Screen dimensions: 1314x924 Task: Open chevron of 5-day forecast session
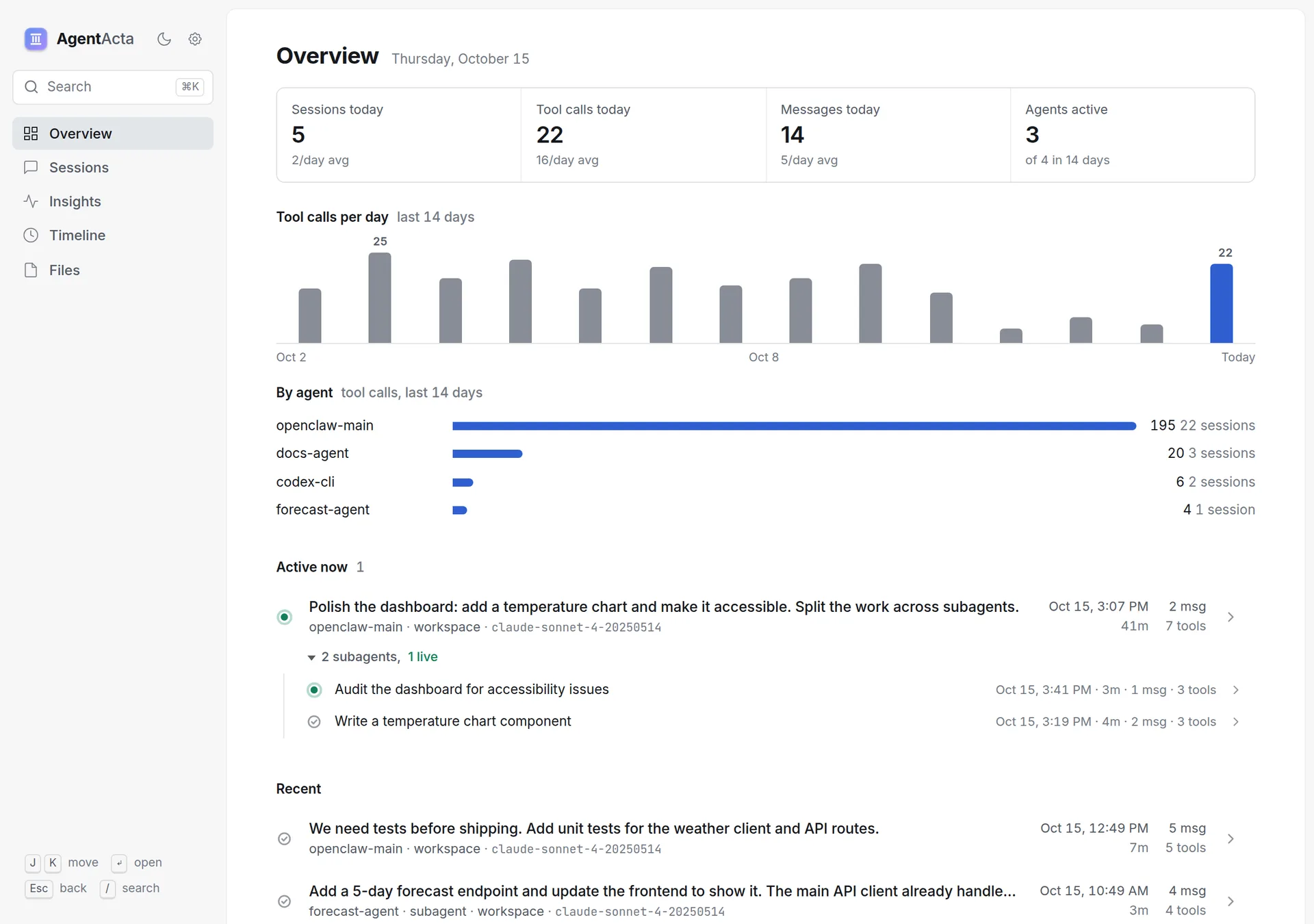(1231, 901)
